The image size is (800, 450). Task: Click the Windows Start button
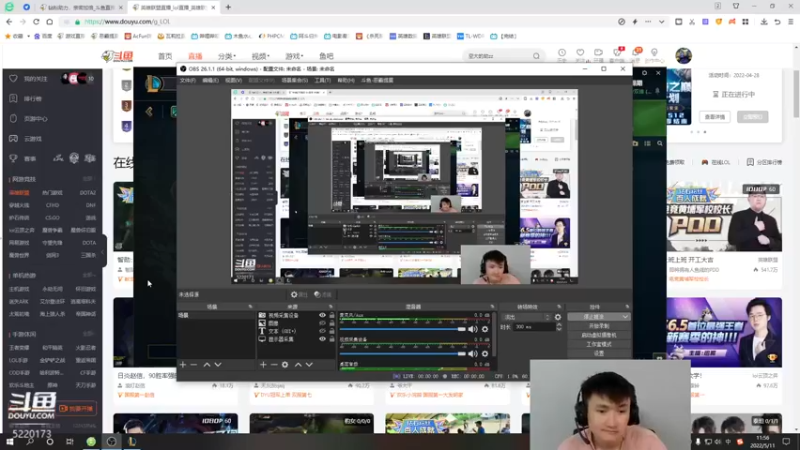[10, 441]
